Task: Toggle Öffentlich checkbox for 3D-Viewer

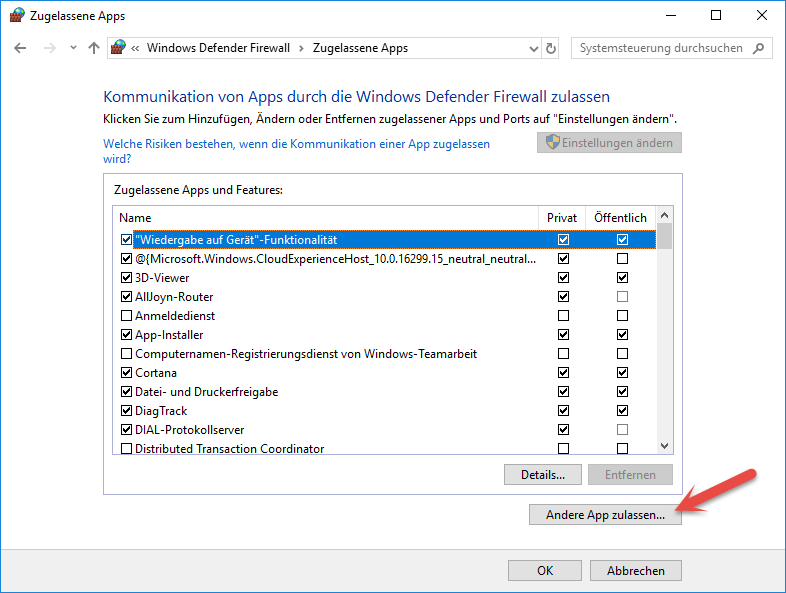Action: pos(622,278)
